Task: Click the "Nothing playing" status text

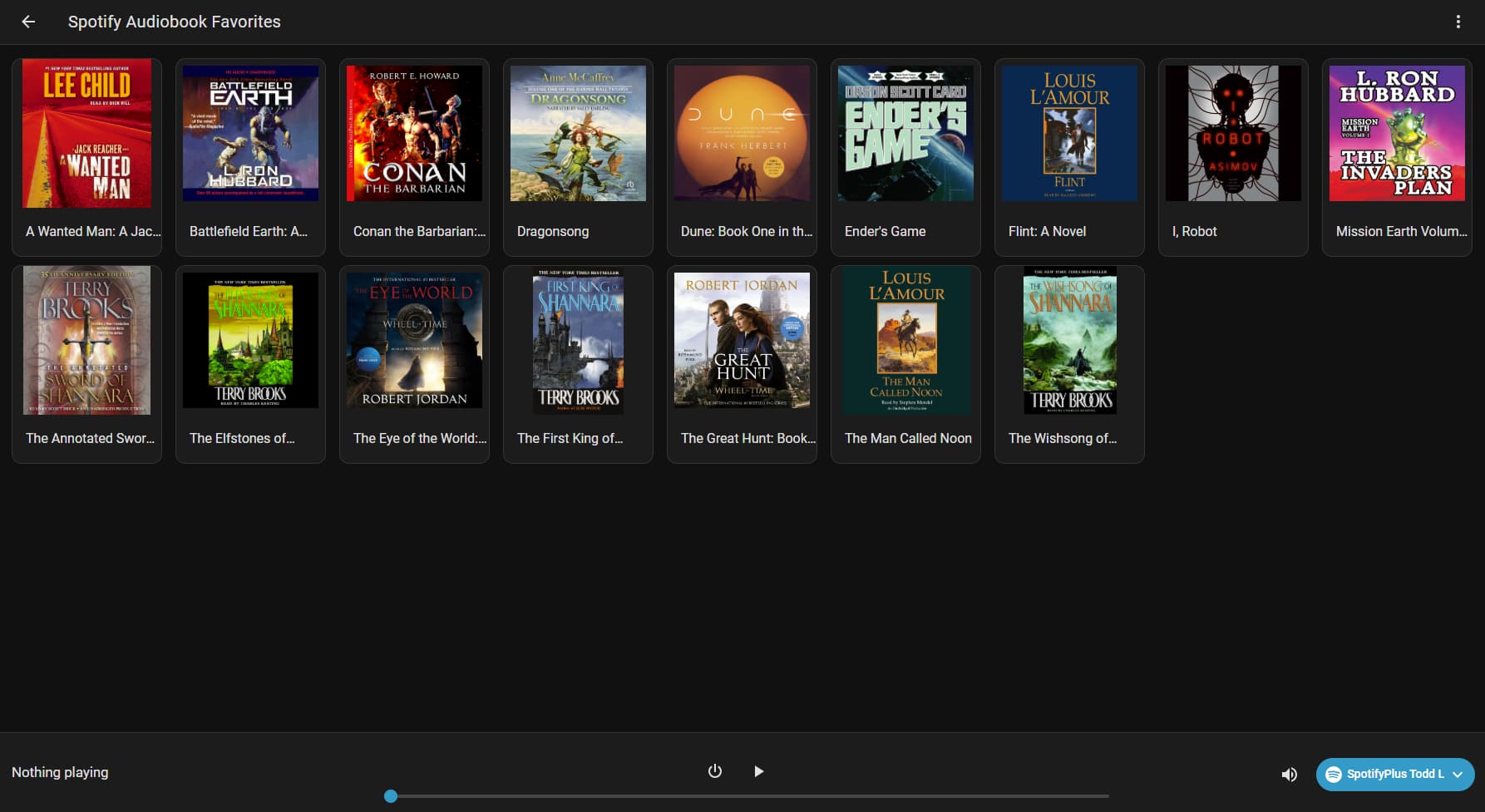Action: 60,772
